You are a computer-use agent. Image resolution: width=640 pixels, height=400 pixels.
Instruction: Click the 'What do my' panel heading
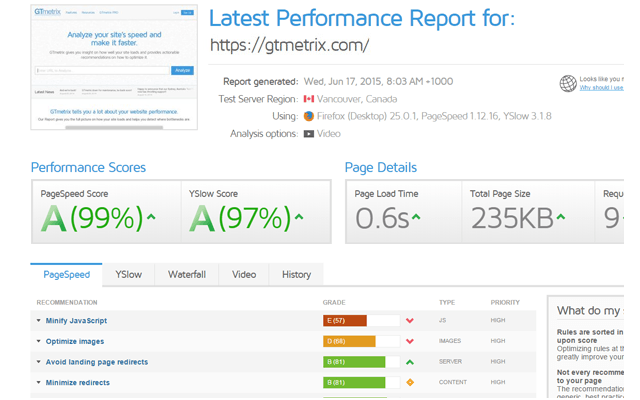point(589,311)
